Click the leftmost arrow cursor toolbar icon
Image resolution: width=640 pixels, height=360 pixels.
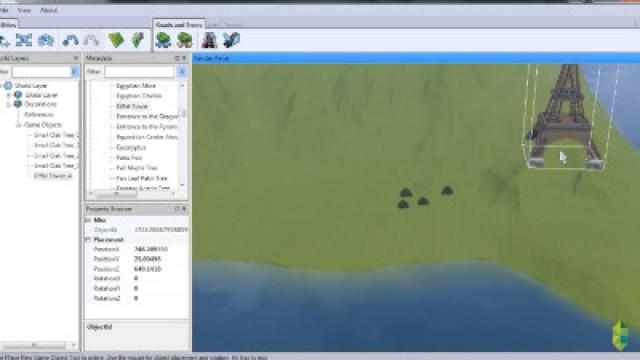[x=4, y=40]
